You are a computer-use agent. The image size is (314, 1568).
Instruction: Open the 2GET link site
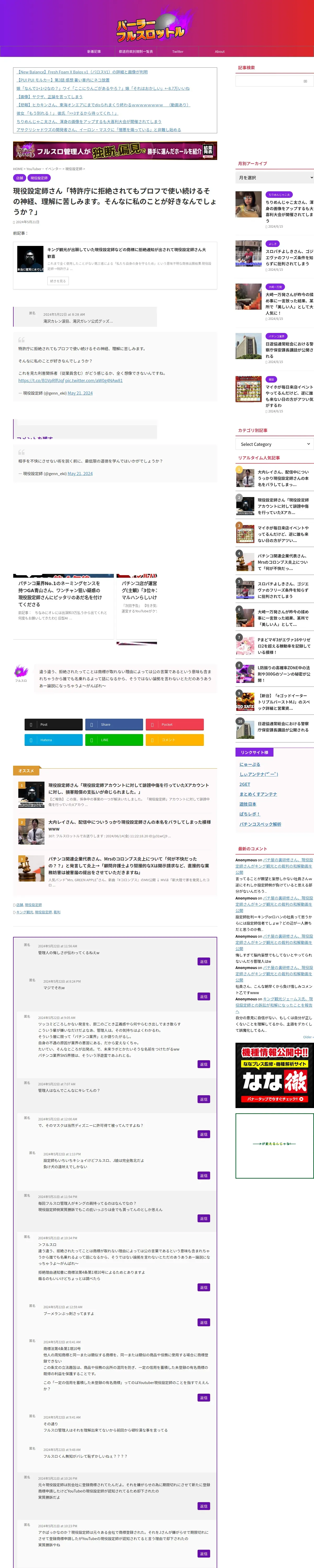click(244, 785)
